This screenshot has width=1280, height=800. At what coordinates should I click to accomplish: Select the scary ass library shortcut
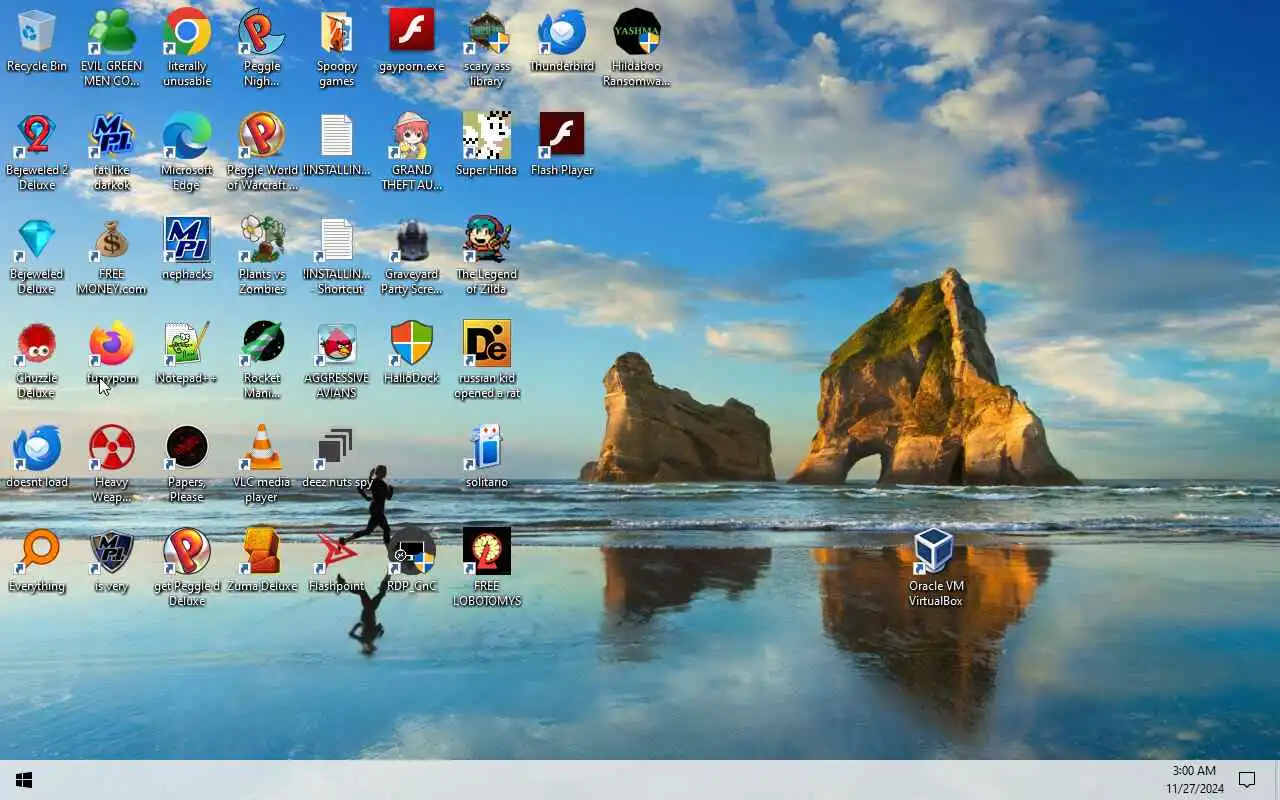point(487,33)
